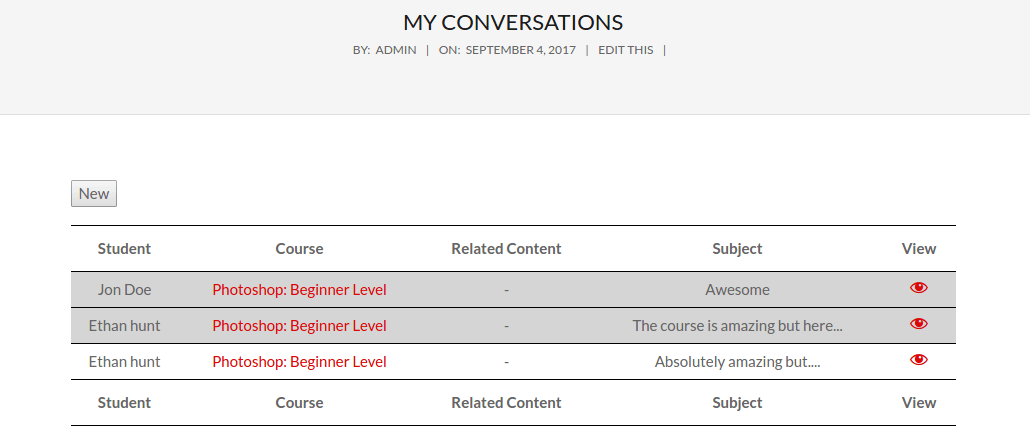Open Jon Doe's conversation via eye icon
The width and height of the screenshot is (1030, 447).
point(918,287)
